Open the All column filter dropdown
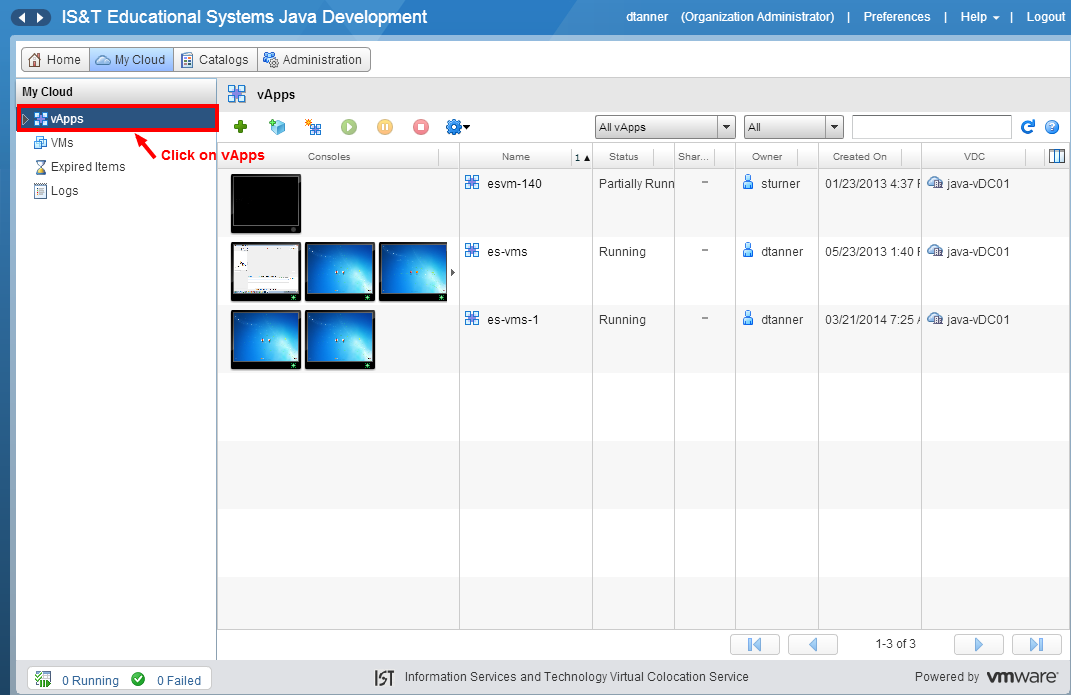 pos(834,127)
